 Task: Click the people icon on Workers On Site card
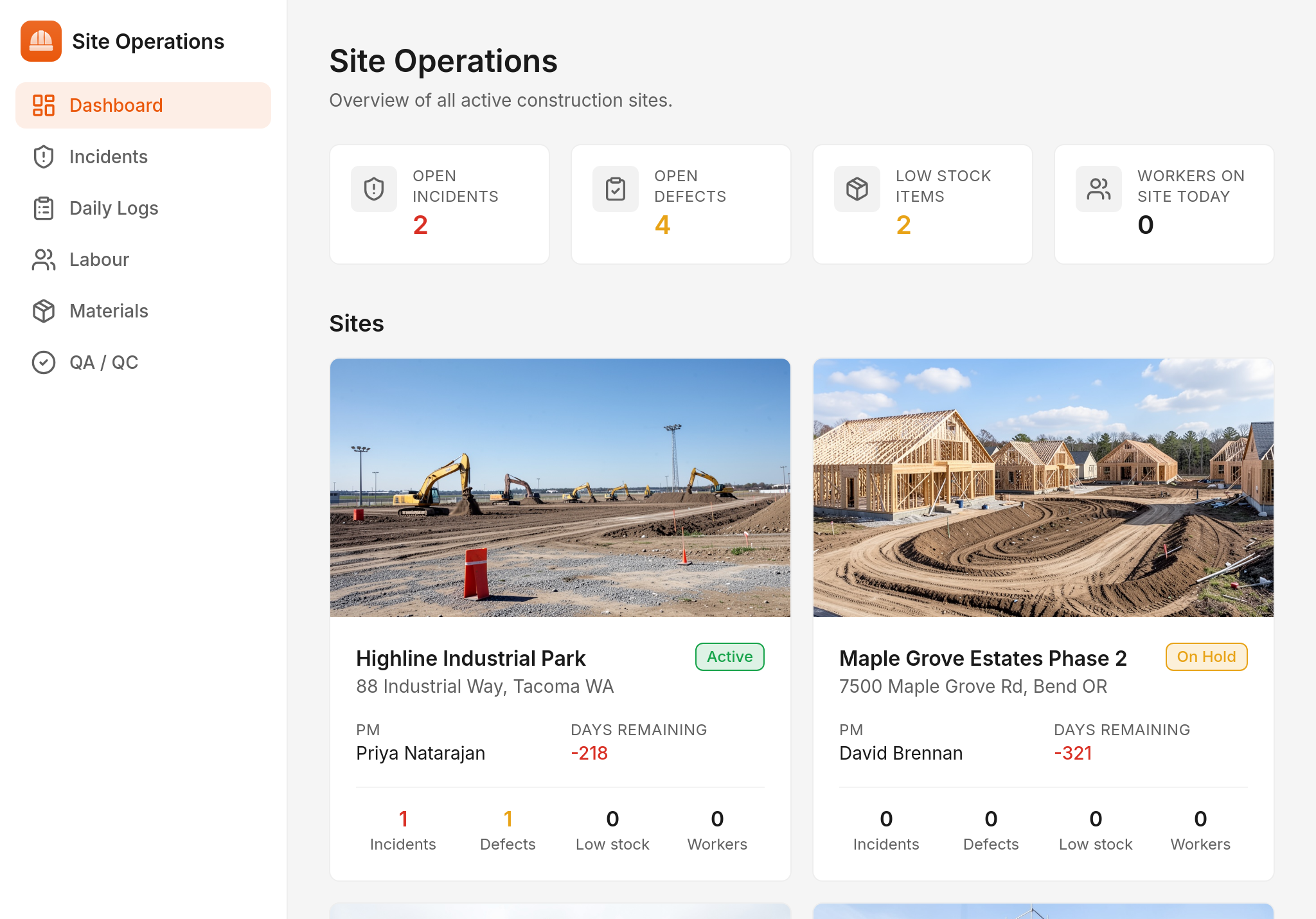pyautogui.click(x=1099, y=189)
